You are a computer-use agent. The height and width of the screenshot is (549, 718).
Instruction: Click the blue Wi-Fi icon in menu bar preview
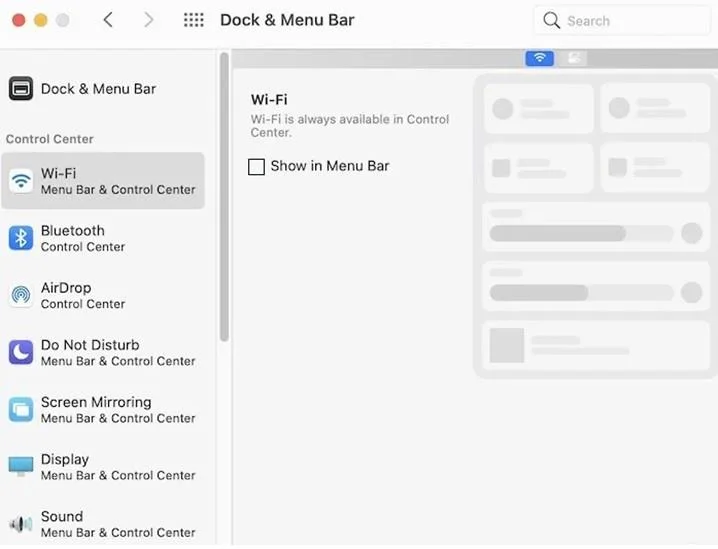(x=539, y=58)
